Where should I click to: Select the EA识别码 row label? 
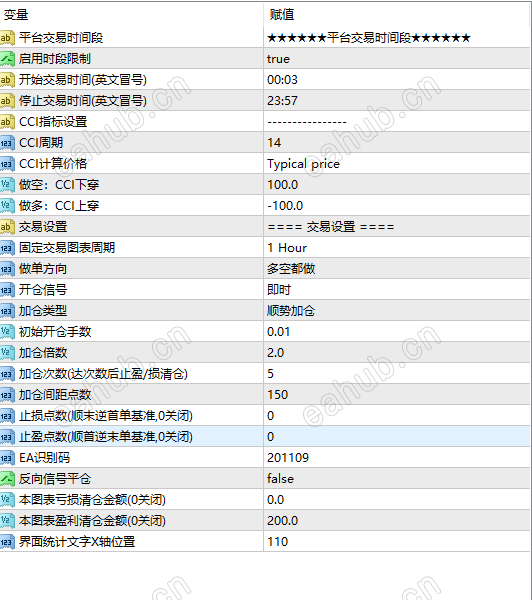click(44, 458)
